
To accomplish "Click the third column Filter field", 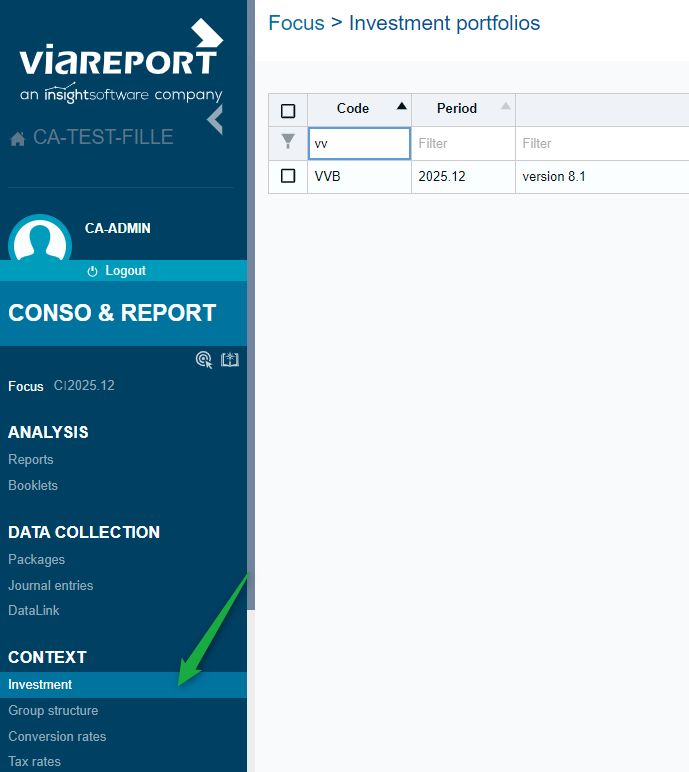I will coord(602,143).
